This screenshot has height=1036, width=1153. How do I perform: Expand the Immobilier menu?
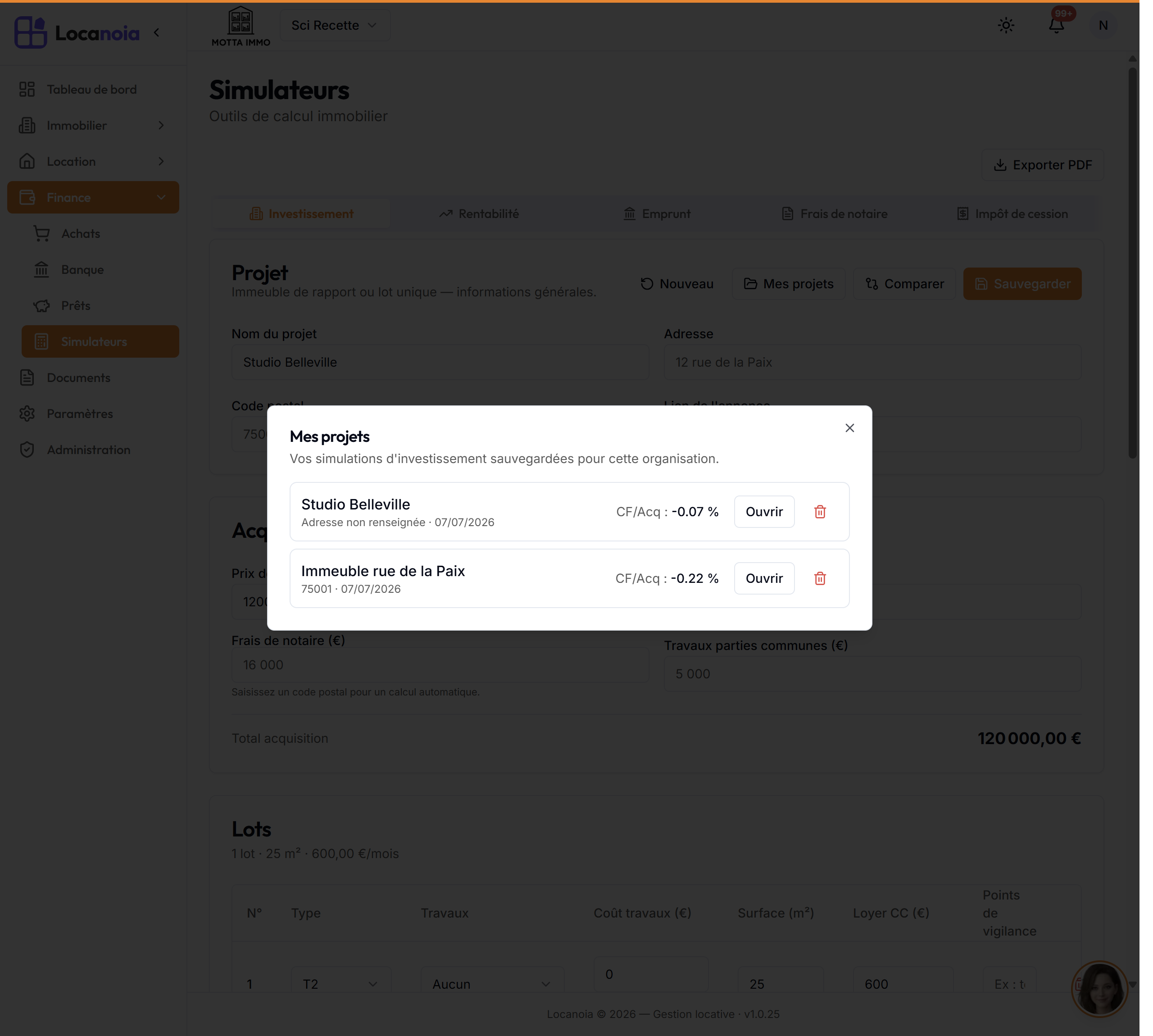pos(93,125)
